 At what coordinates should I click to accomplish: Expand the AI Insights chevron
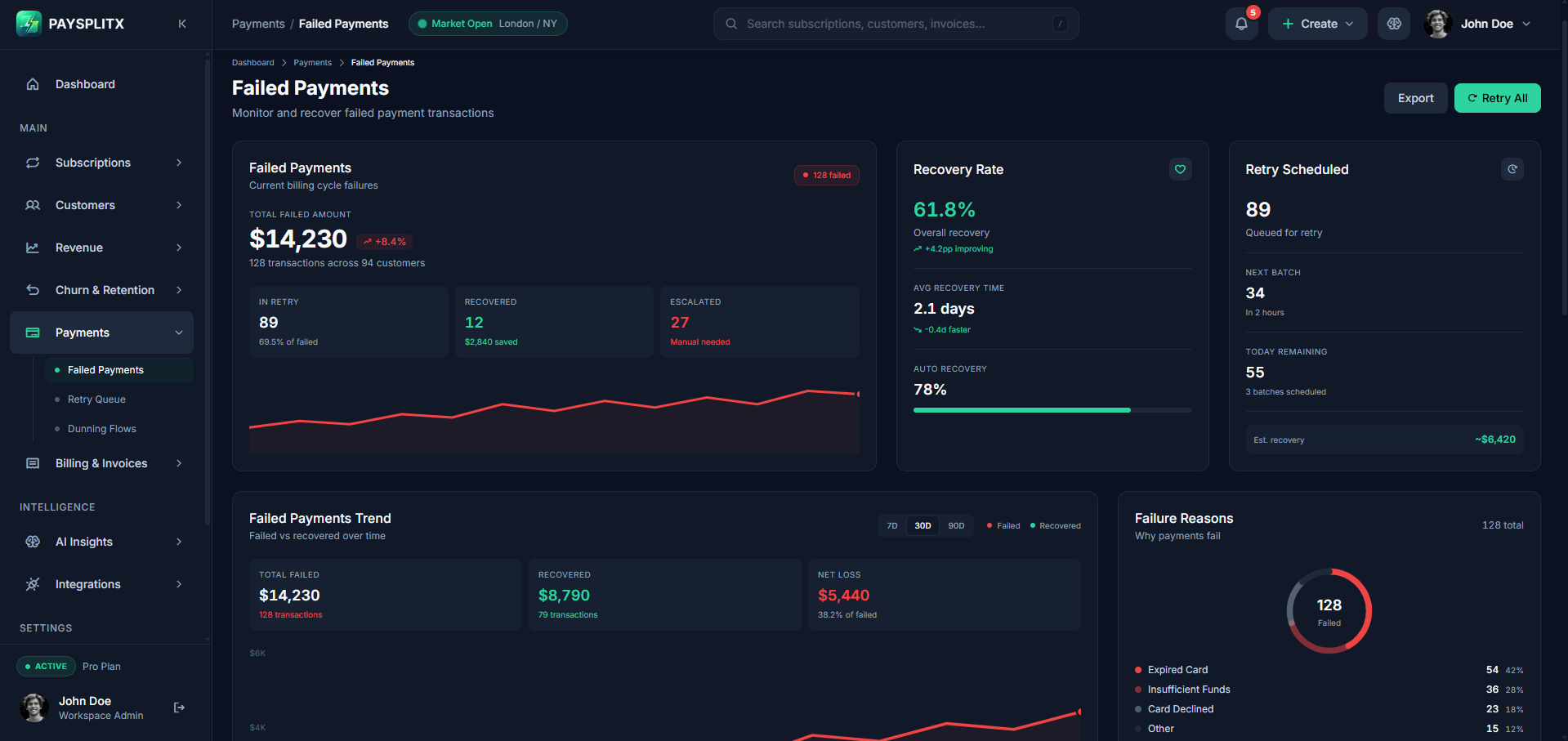(x=179, y=542)
